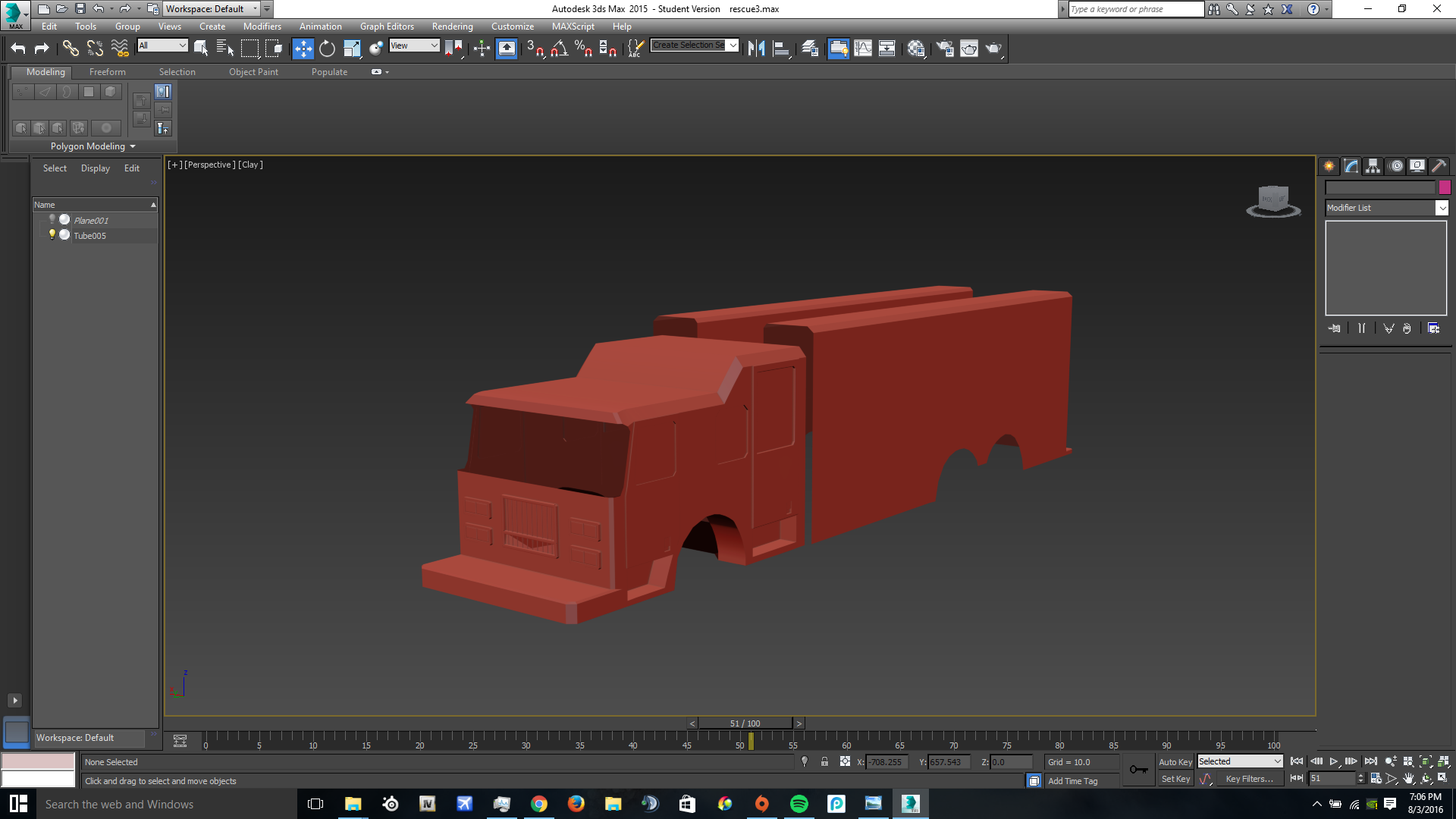Select the Rotate tool

click(327, 49)
